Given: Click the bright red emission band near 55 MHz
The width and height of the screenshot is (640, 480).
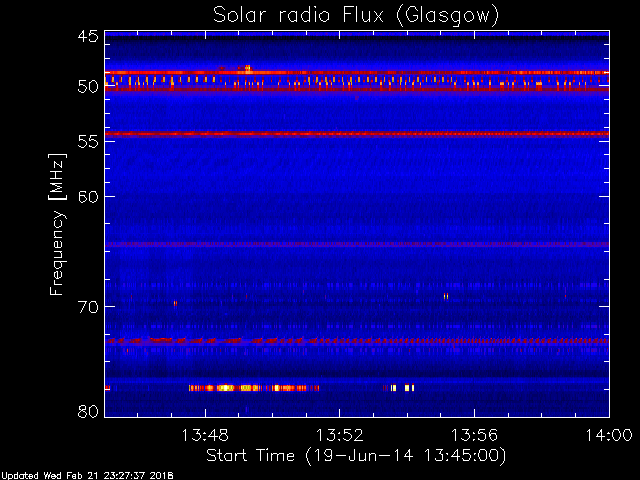Looking at the screenshot, I should pyautogui.click(x=357, y=133).
